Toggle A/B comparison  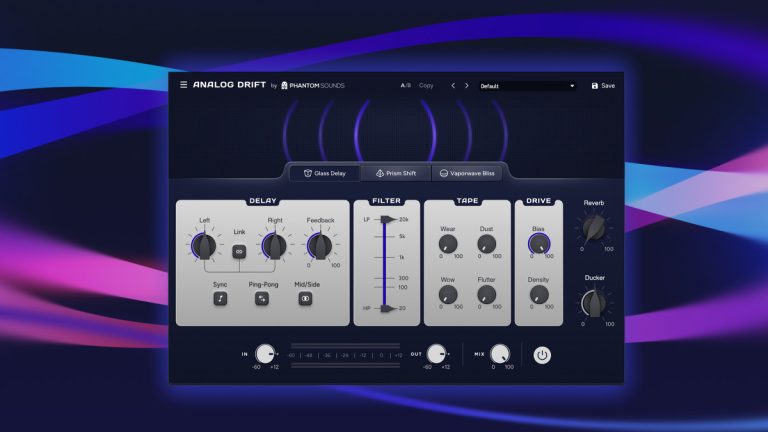(x=406, y=85)
